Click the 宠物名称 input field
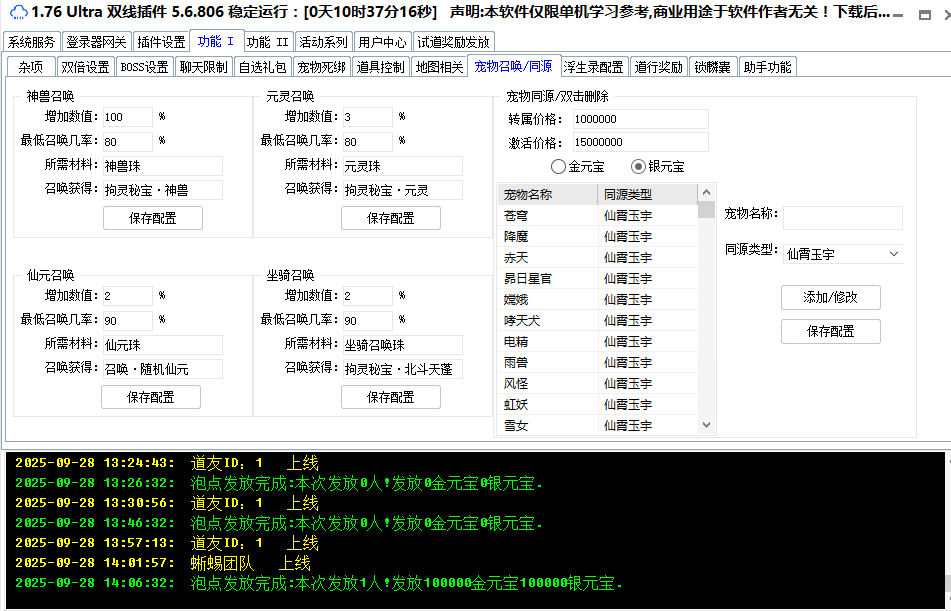 coord(842,217)
